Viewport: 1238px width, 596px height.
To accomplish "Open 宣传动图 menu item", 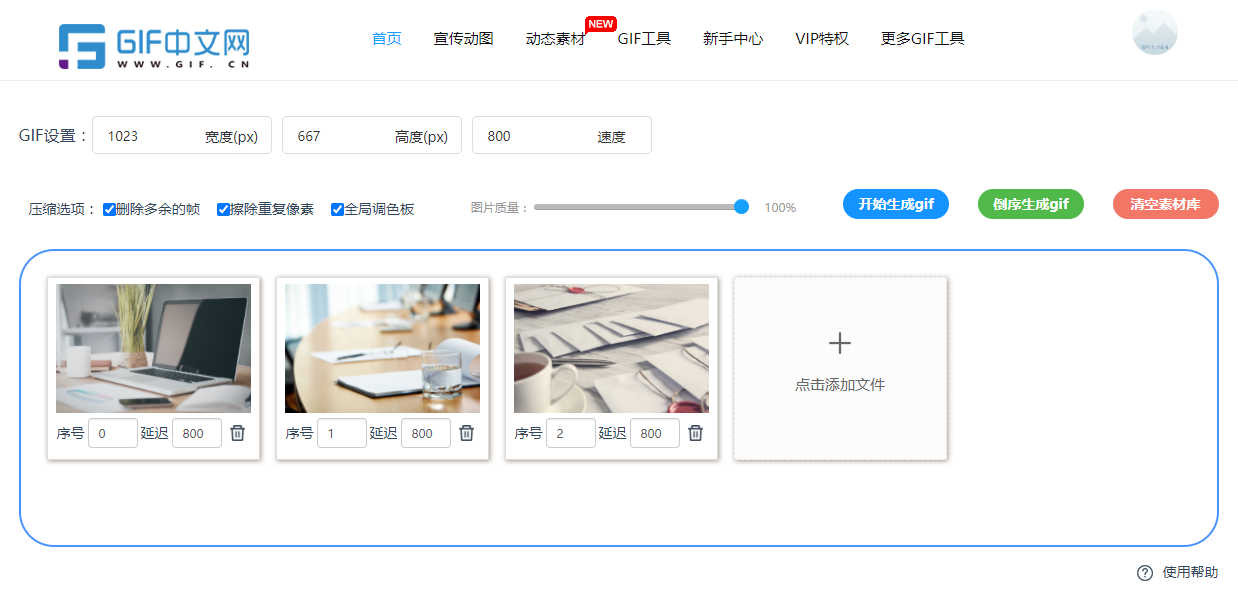I will [x=464, y=39].
